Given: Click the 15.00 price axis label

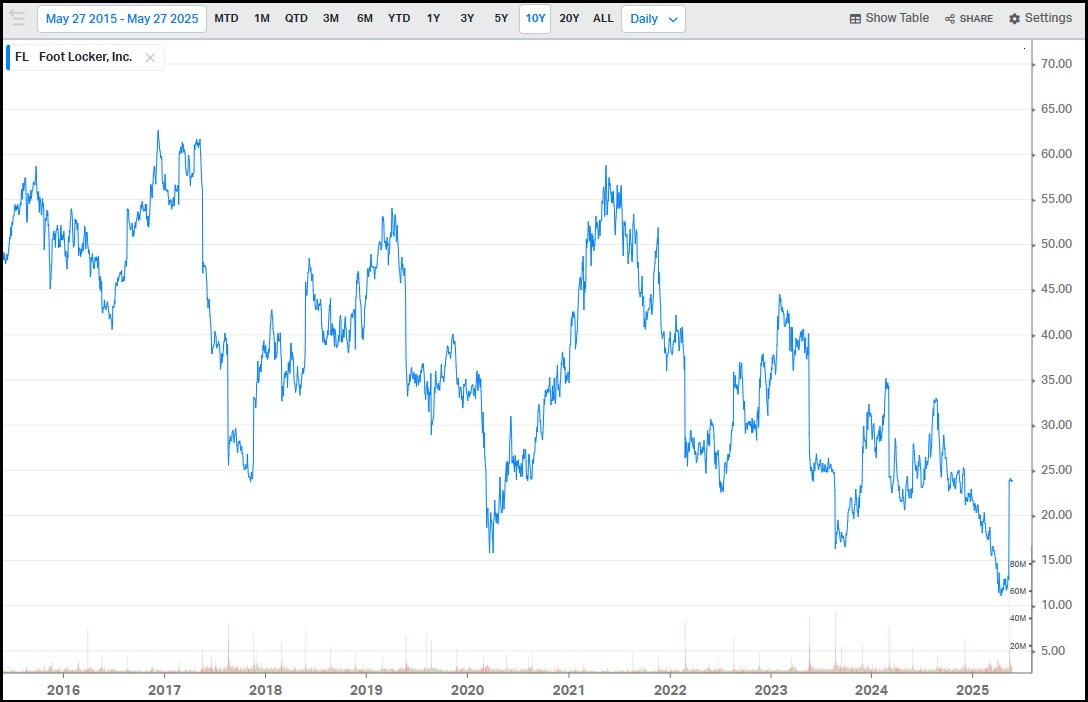Looking at the screenshot, I should pos(1056,560).
